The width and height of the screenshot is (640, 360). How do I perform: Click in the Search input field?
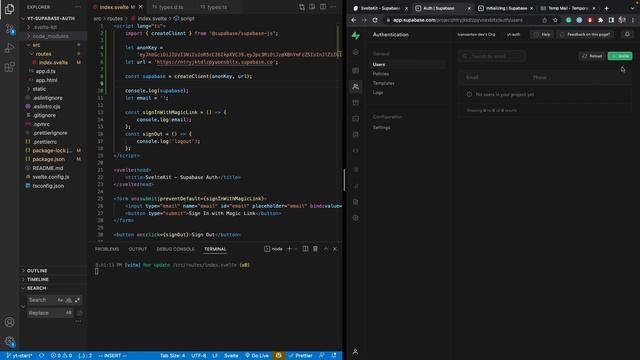click(x=42, y=300)
